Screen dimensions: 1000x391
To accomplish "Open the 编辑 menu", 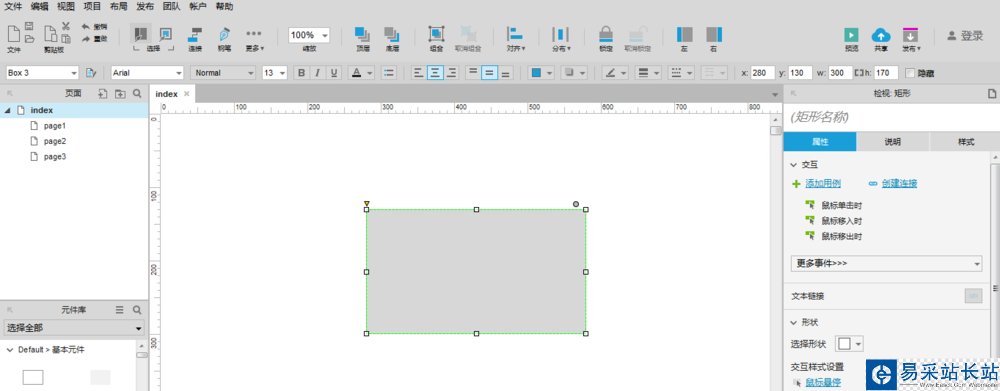I will tap(40, 7).
